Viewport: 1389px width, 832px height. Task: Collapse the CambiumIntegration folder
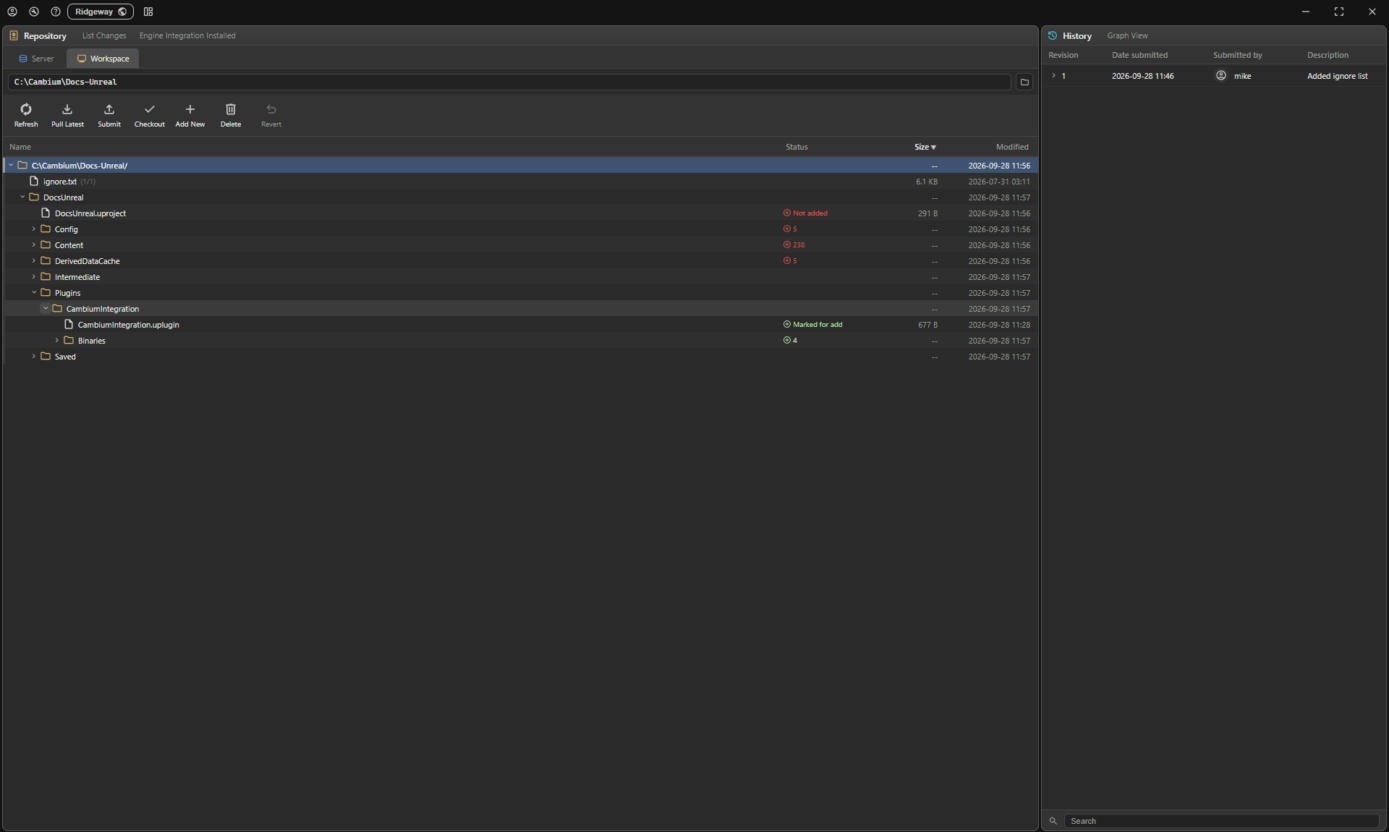(46, 309)
